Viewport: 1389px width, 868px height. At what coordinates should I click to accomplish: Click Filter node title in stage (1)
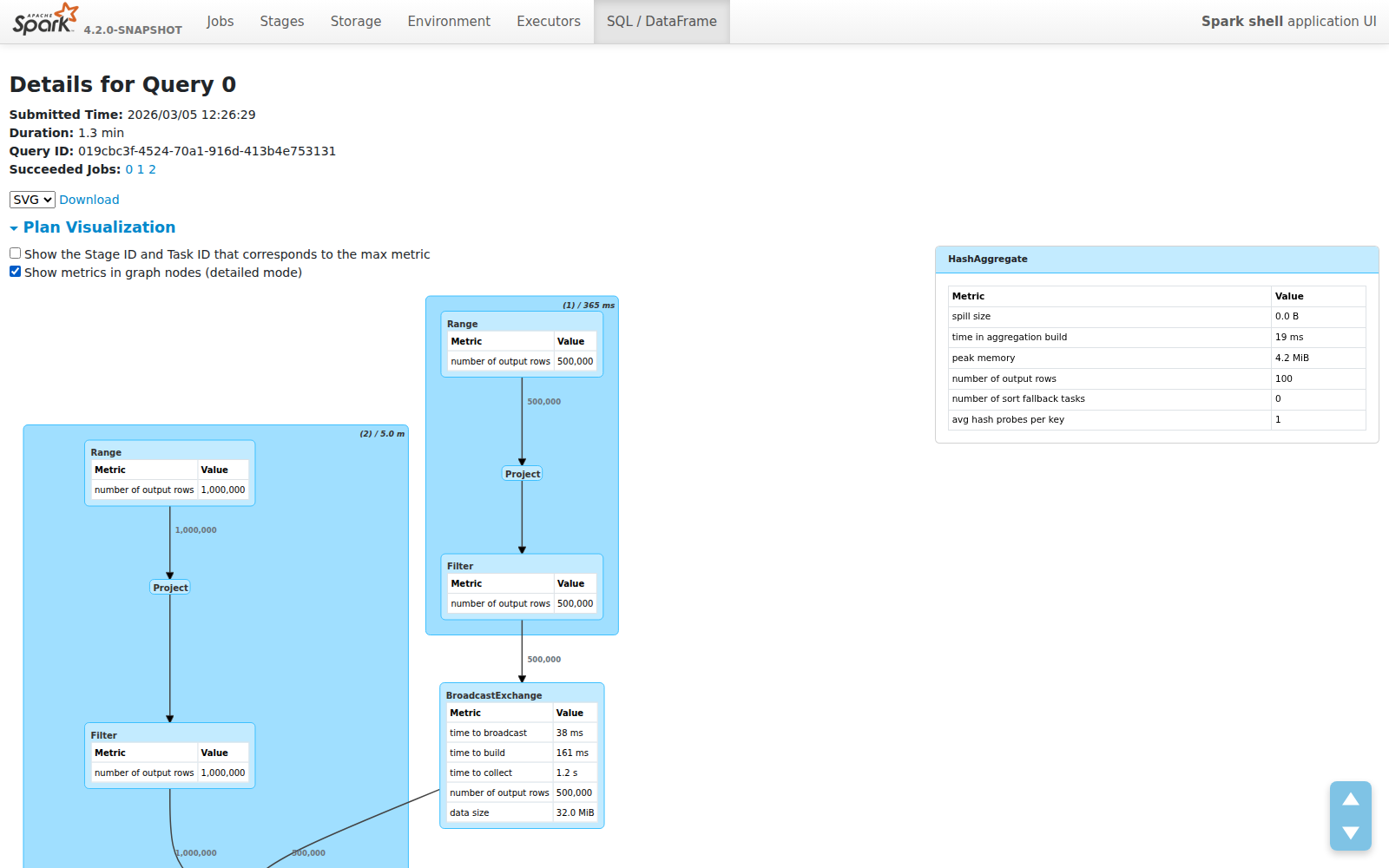pos(460,566)
